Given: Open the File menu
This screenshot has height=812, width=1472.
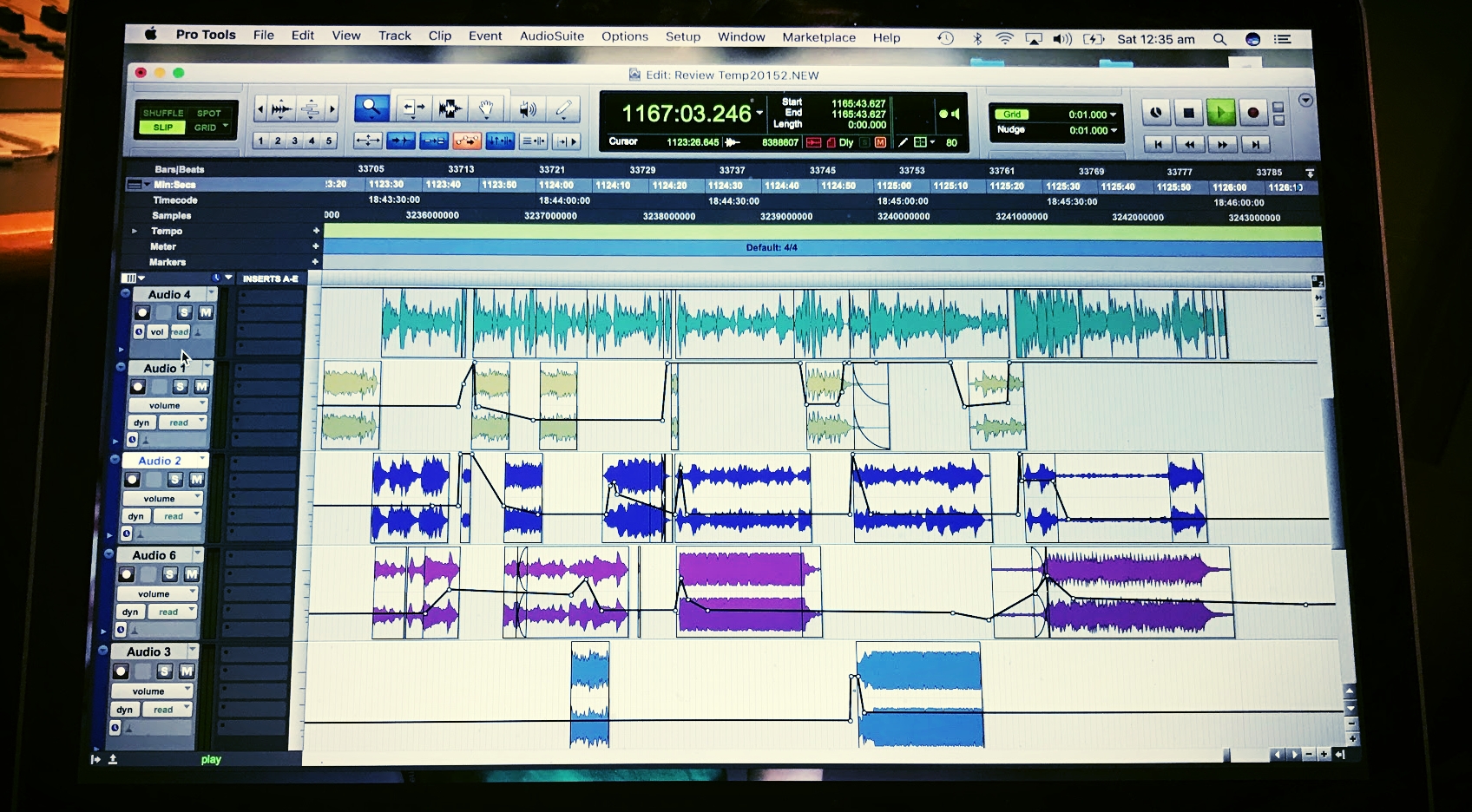Looking at the screenshot, I should click(264, 36).
